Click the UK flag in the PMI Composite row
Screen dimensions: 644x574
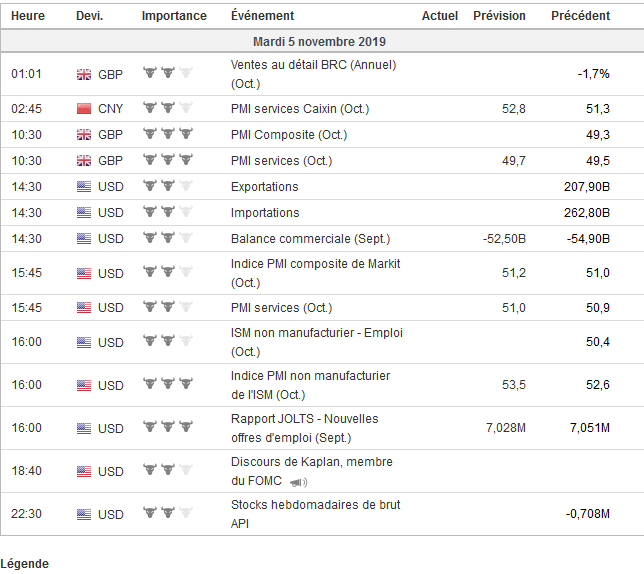[84, 135]
